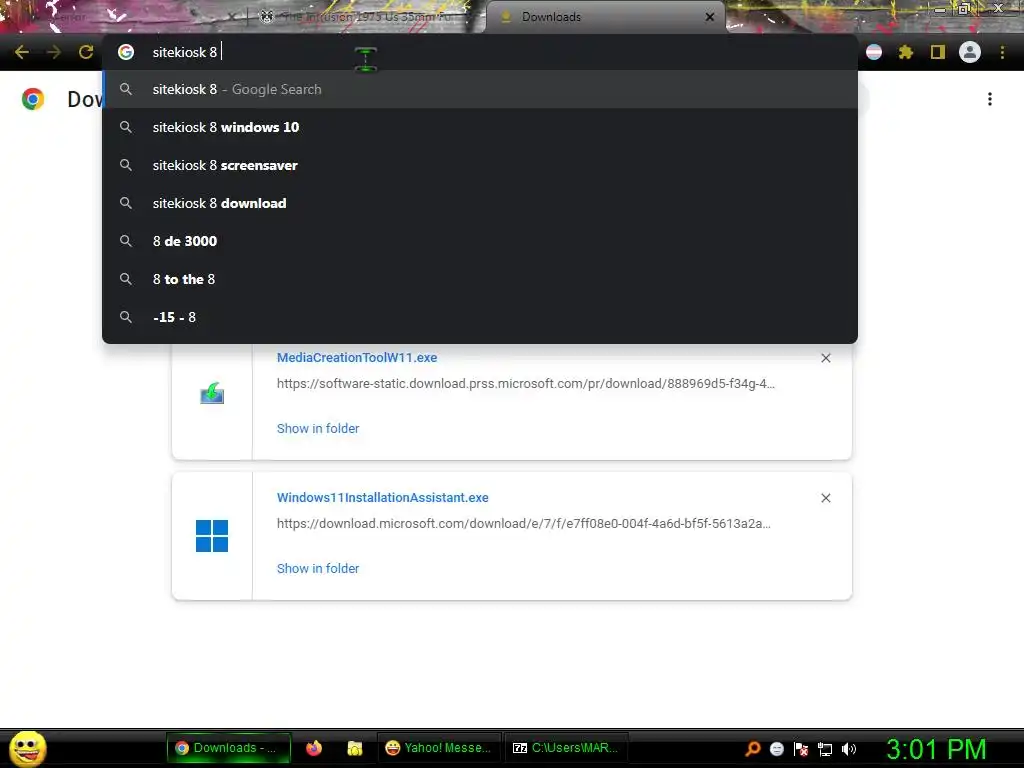Open the MediaCreationToolW11.exe file link
Viewport: 1024px width, 768px height.
[357, 357]
